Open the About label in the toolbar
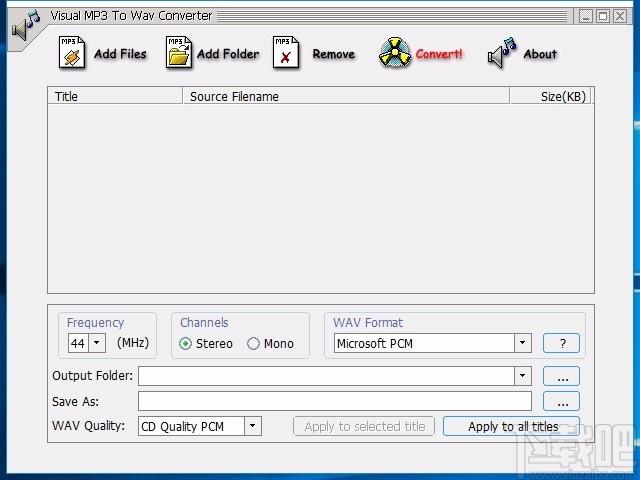The width and height of the screenshot is (640, 480). pos(540,54)
